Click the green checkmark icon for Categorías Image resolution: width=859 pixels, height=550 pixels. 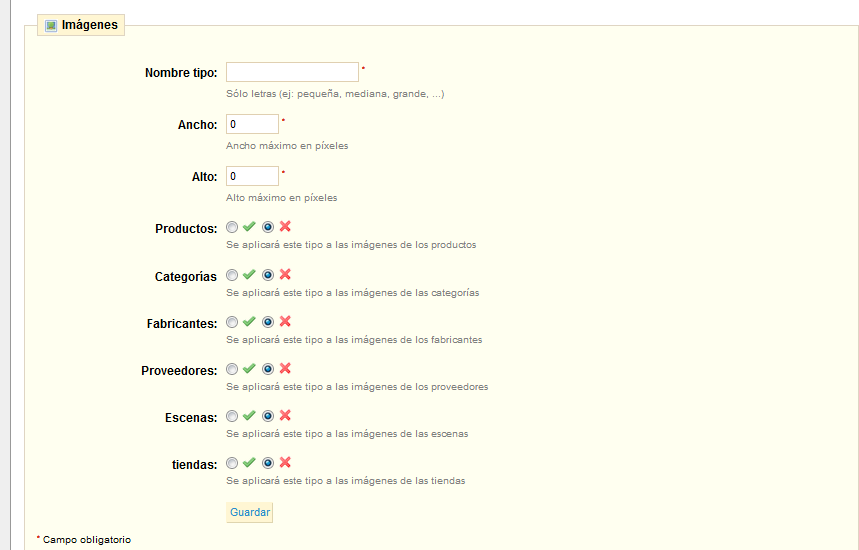[x=249, y=275]
